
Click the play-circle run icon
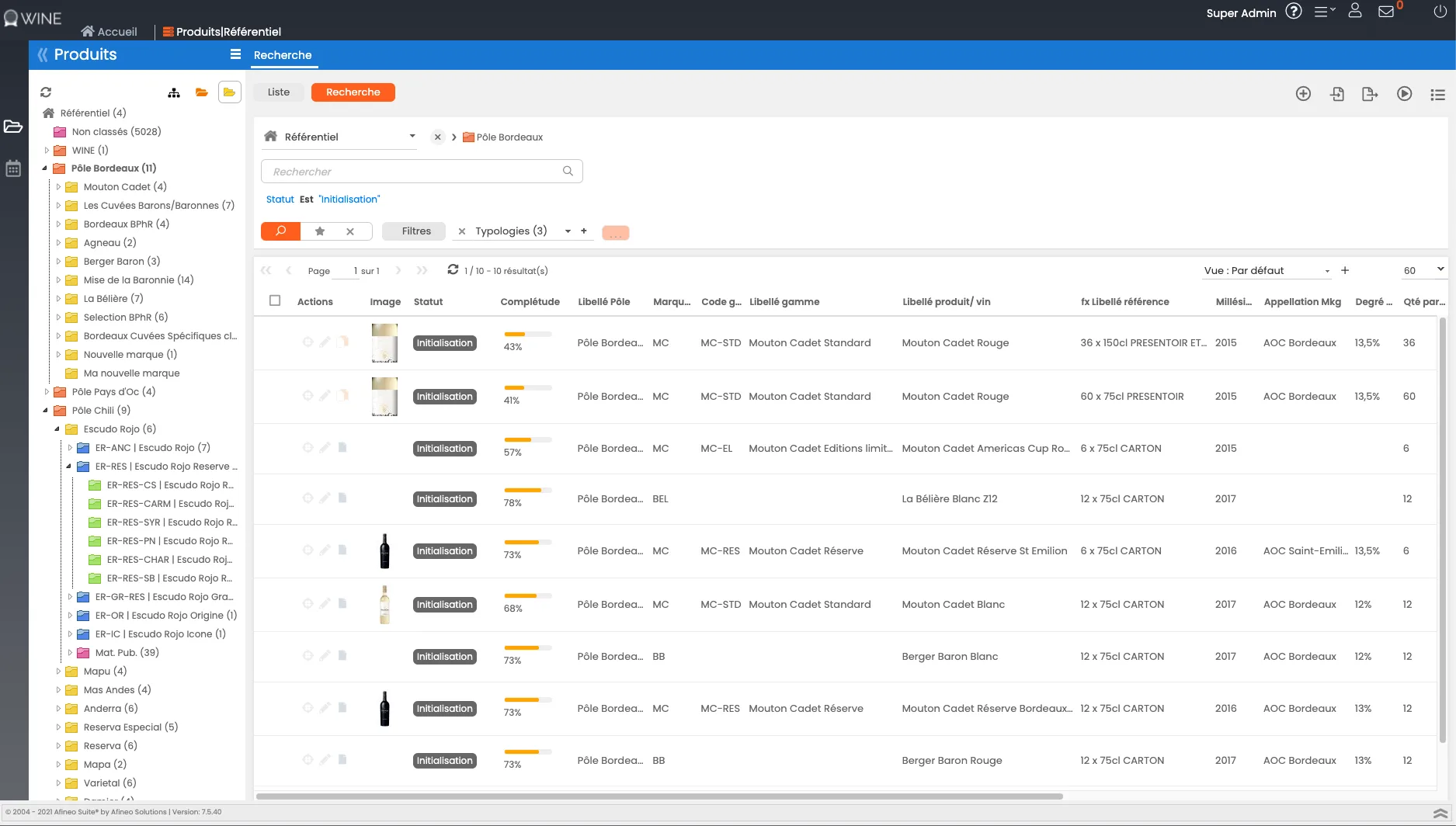point(1404,94)
